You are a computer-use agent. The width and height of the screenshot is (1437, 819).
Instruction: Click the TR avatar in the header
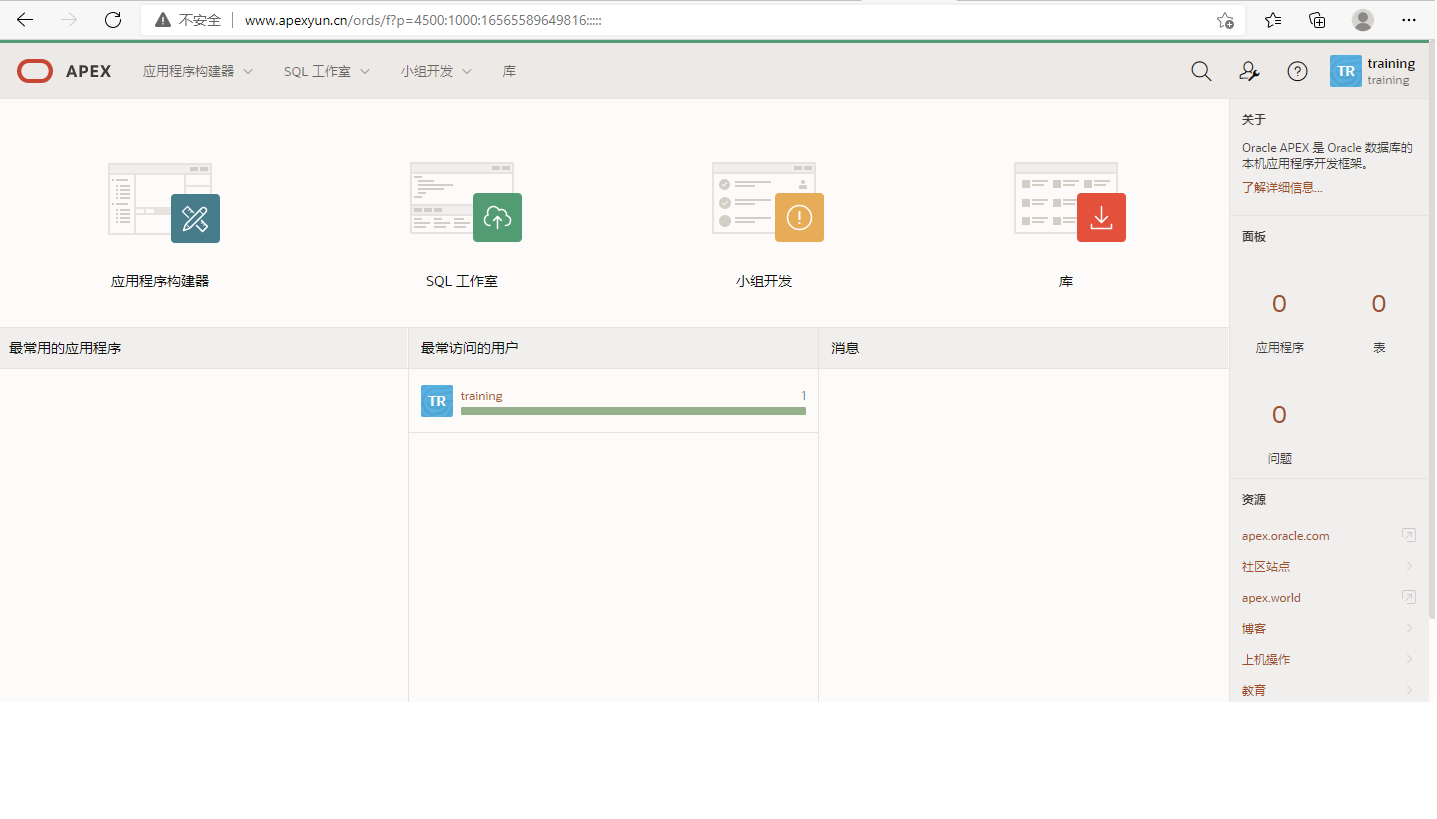click(1346, 71)
